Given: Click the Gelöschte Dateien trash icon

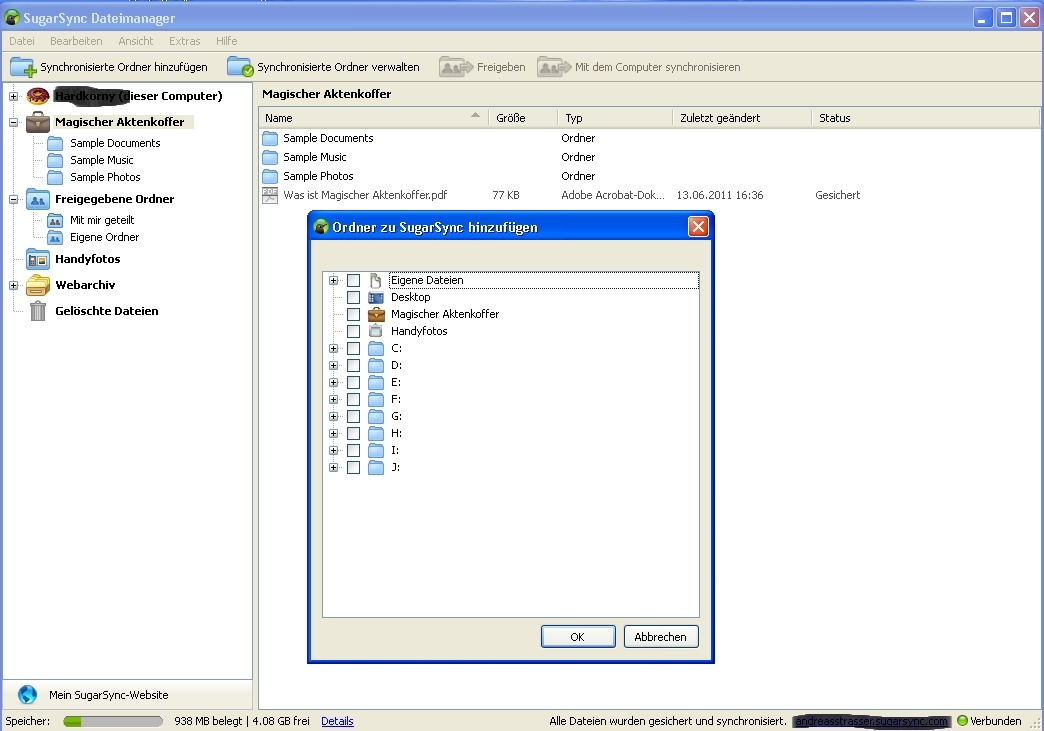Looking at the screenshot, I should coord(38,311).
